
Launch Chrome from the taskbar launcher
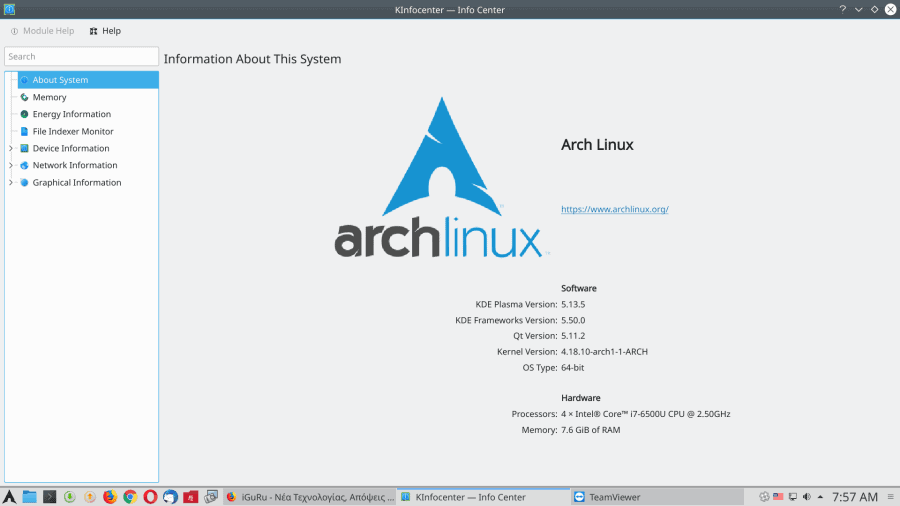click(130, 497)
